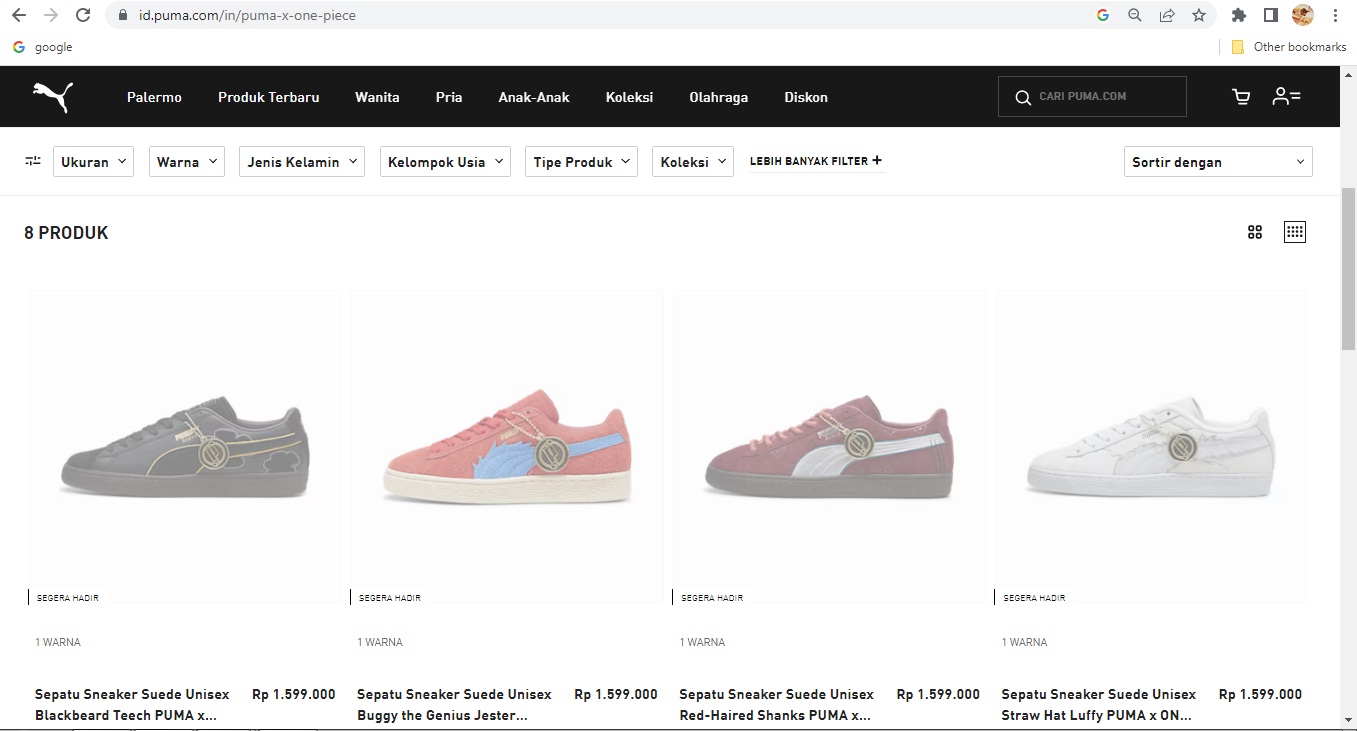Open the Olahraga navigation menu
Viewport: 1357px width, 731px height.
[x=718, y=97]
